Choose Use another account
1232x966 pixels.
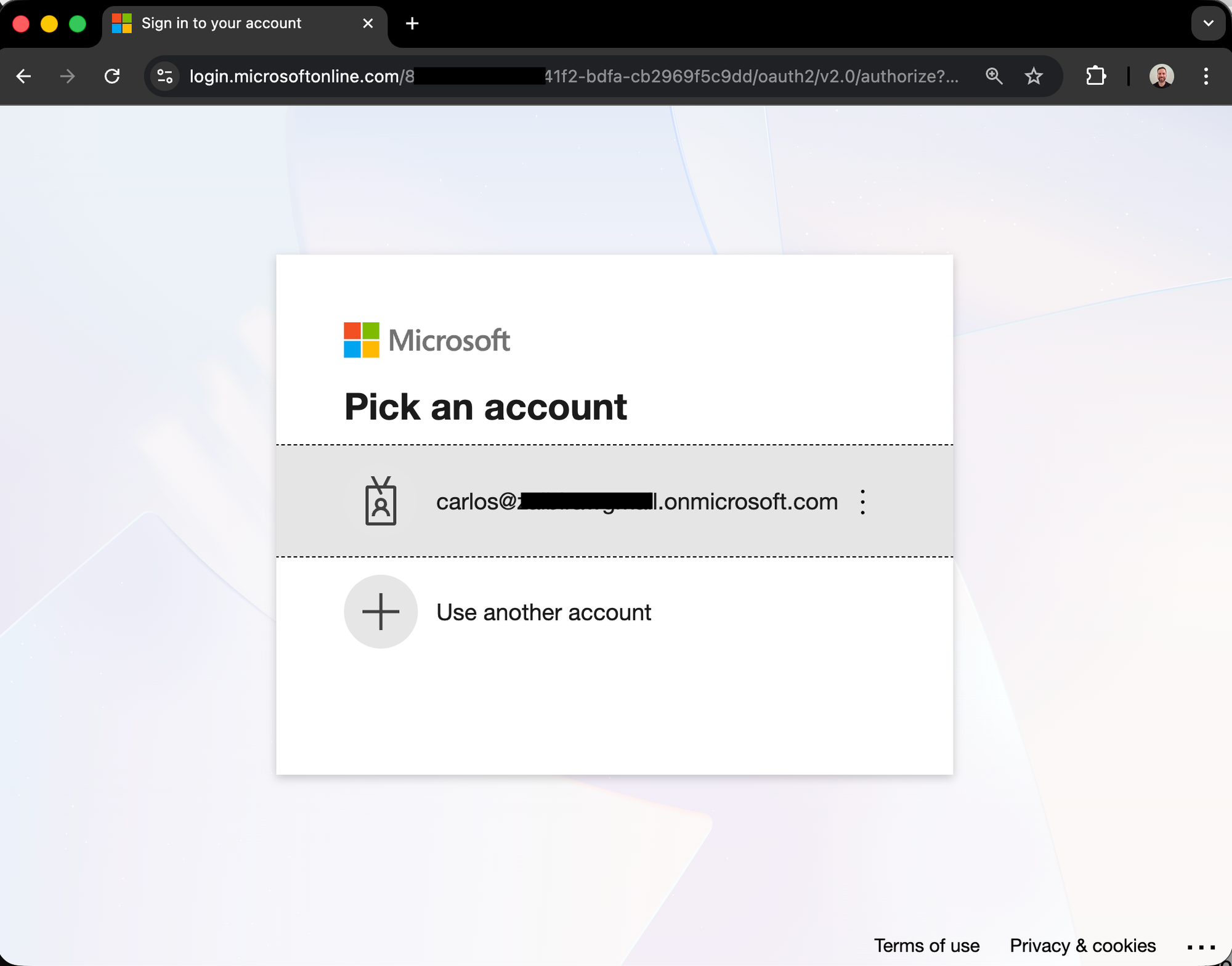click(x=543, y=612)
